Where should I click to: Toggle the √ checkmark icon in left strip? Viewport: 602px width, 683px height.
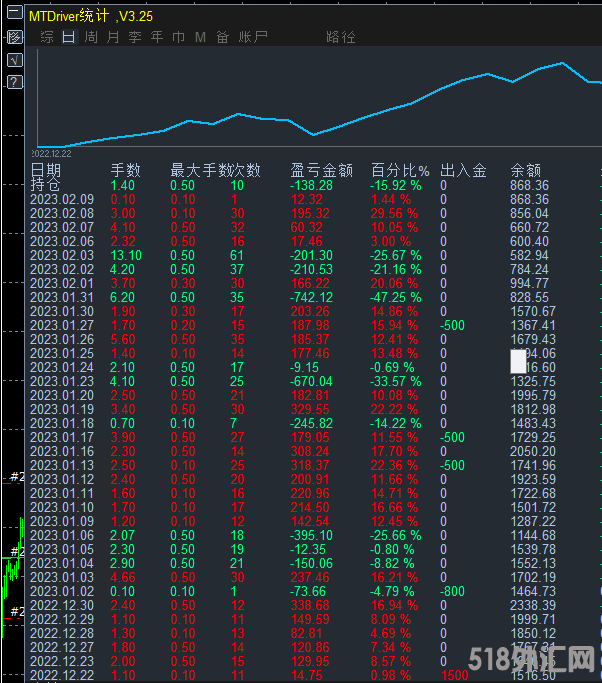pyautogui.click(x=14, y=60)
